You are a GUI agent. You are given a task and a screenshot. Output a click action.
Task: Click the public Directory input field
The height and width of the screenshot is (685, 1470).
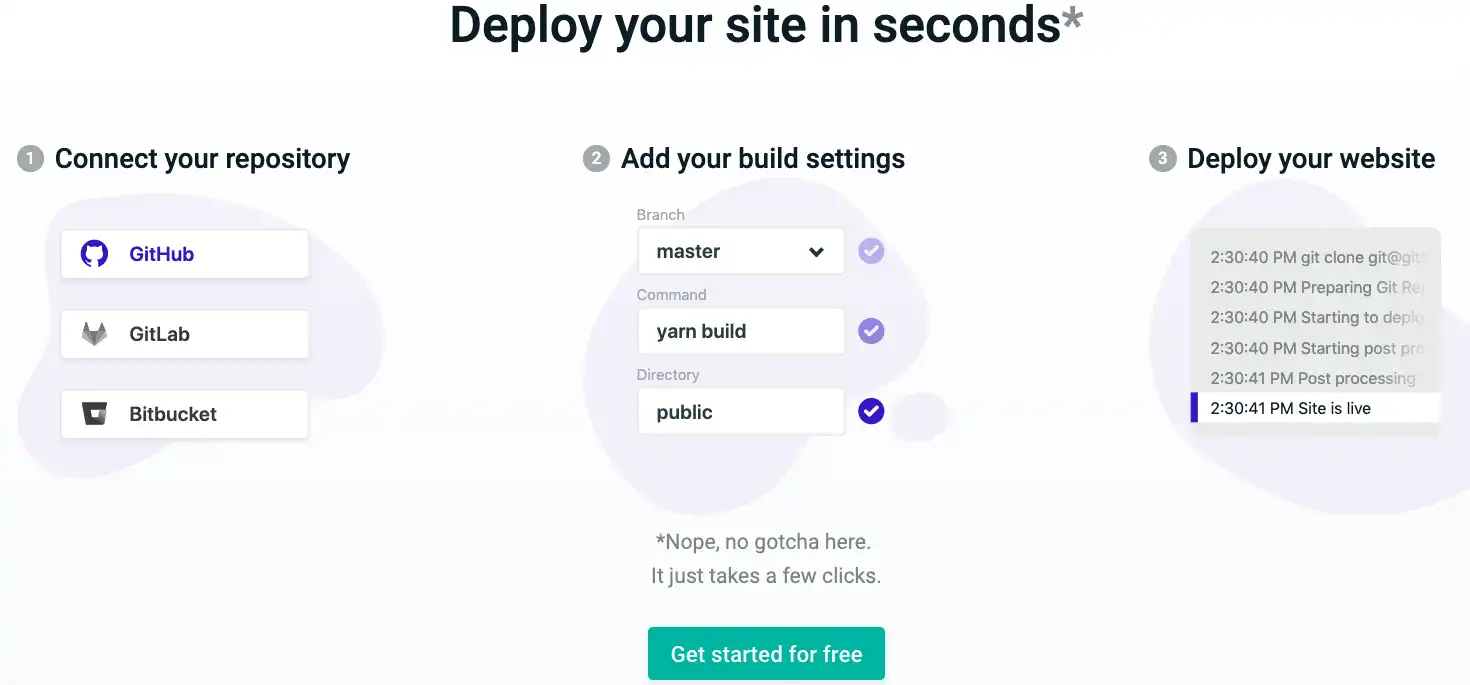pyautogui.click(x=741, y=411)
